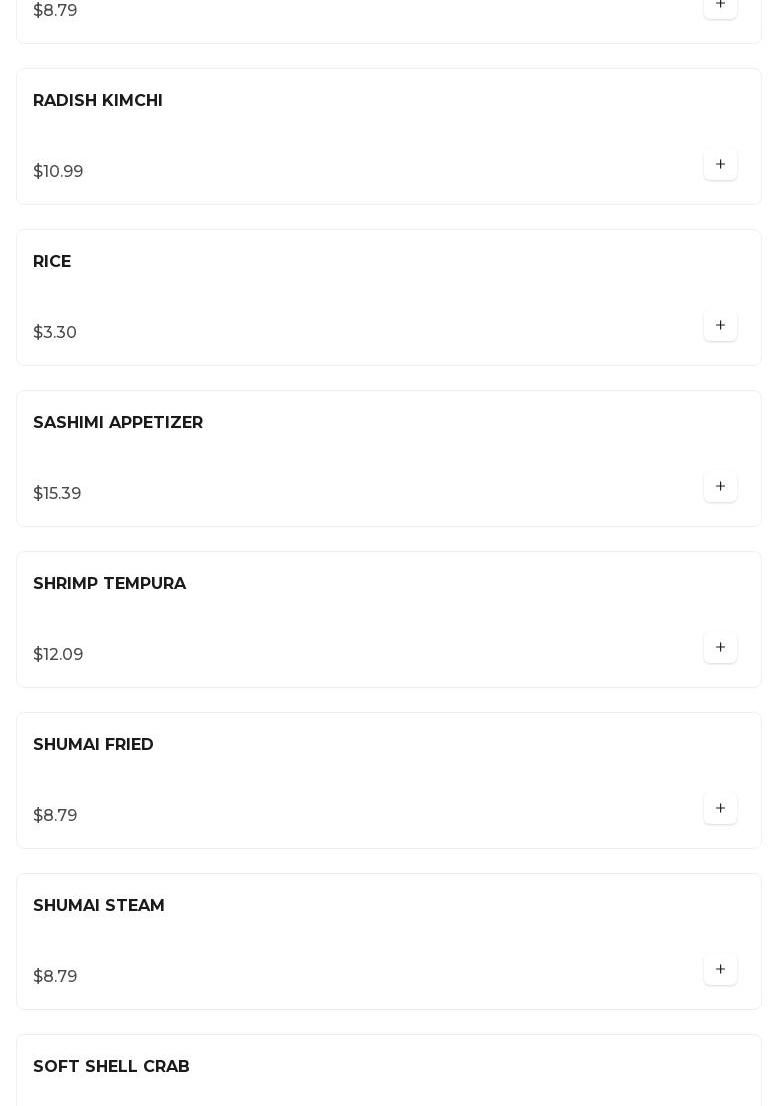
Task: Select Sashimi Appetizer item name
Action: tap(118, 423)
